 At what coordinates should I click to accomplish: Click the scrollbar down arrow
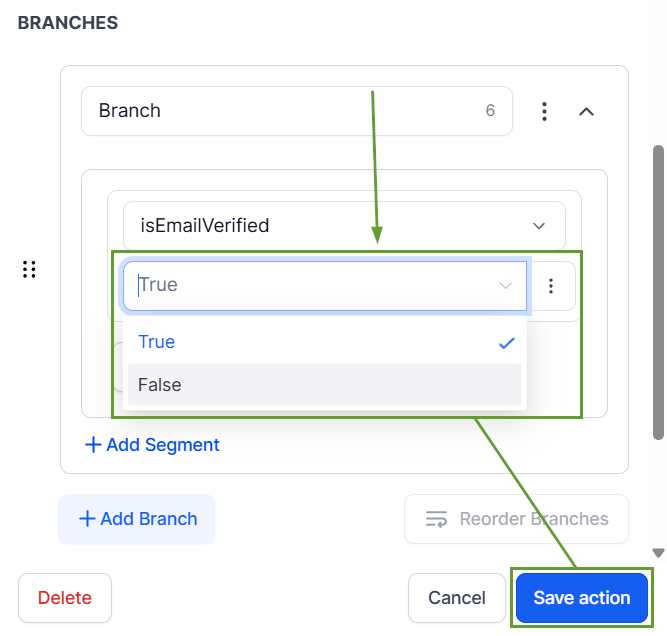coord(658,553)
